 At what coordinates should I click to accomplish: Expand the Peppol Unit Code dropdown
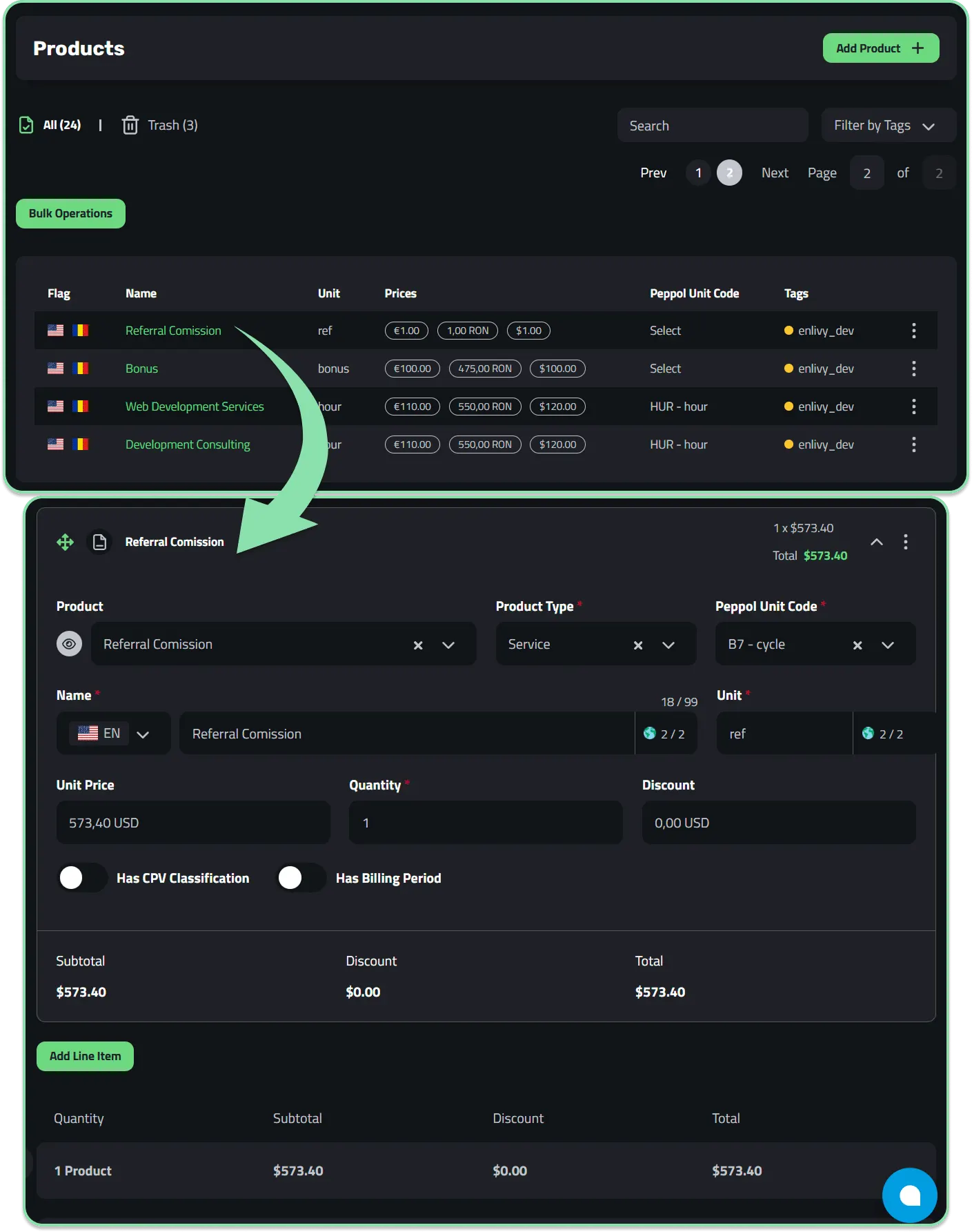pos(888,645)
